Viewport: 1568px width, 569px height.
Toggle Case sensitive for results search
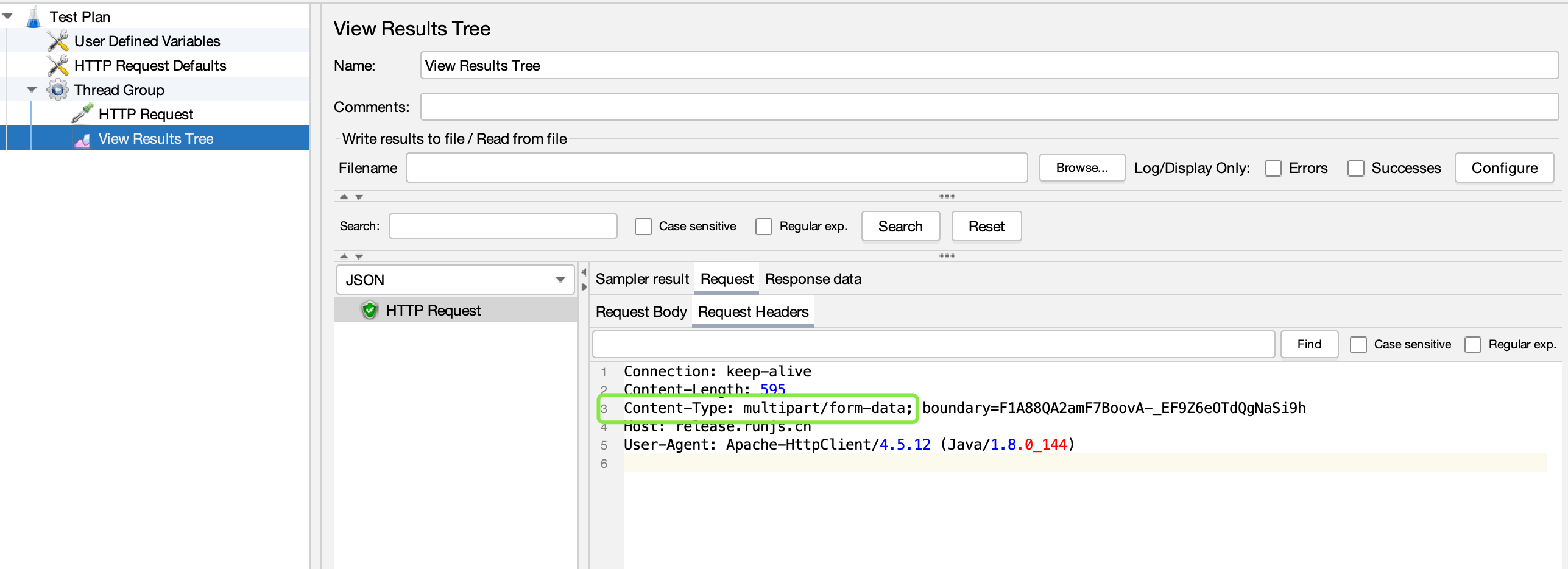click(x=643, y=227)
